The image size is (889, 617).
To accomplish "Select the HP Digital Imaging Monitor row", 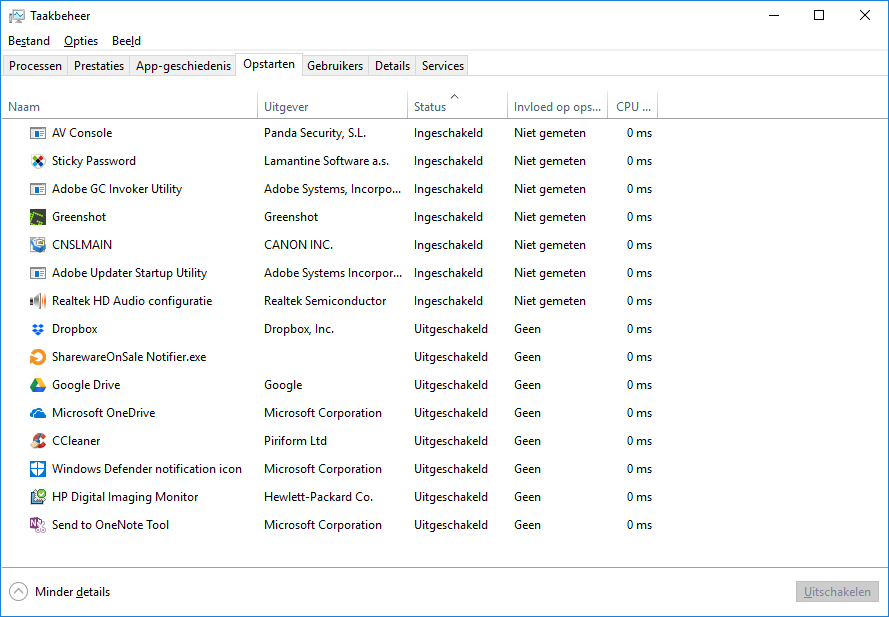I will click(x=125, y=497).
